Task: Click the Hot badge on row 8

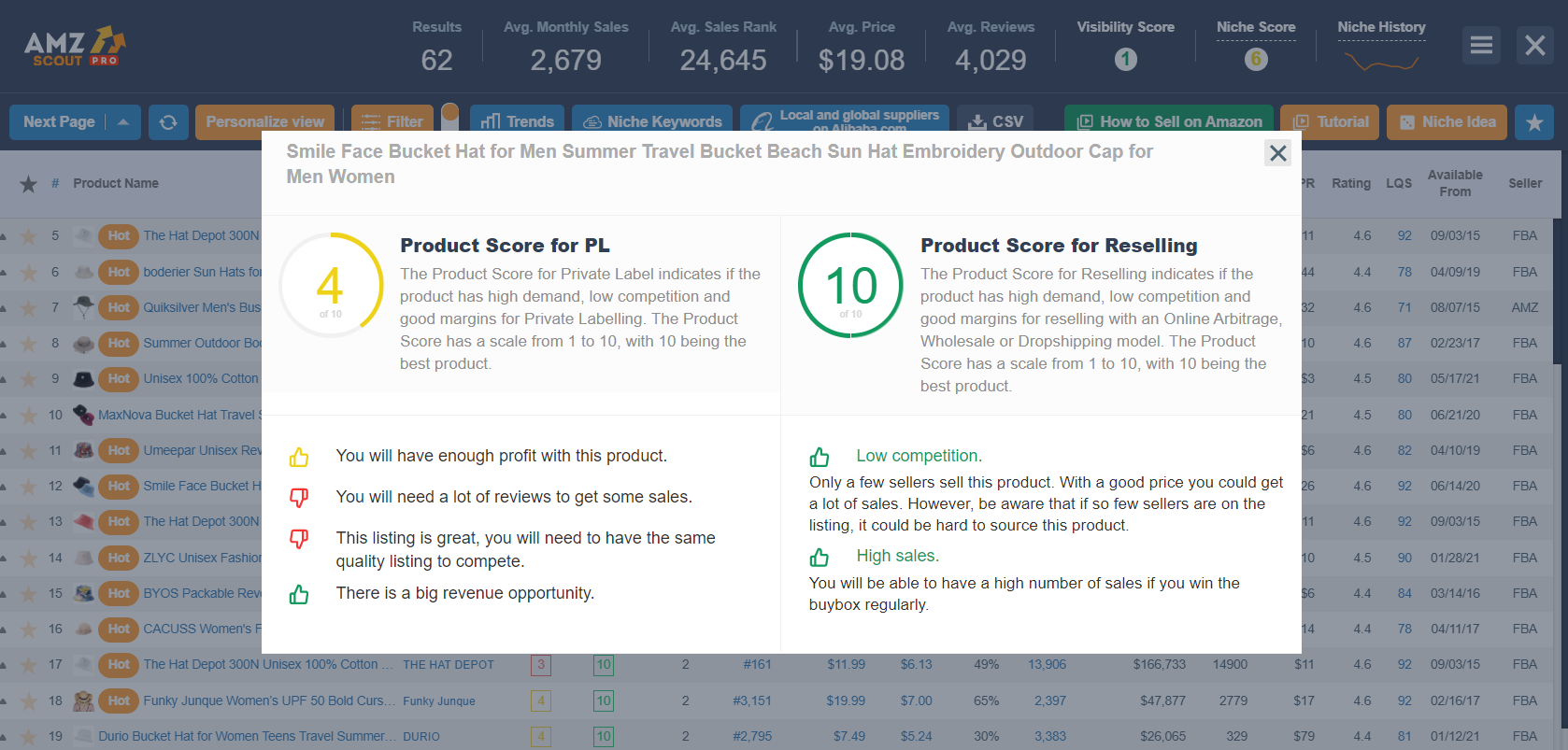Action: (x=119, y=343)
